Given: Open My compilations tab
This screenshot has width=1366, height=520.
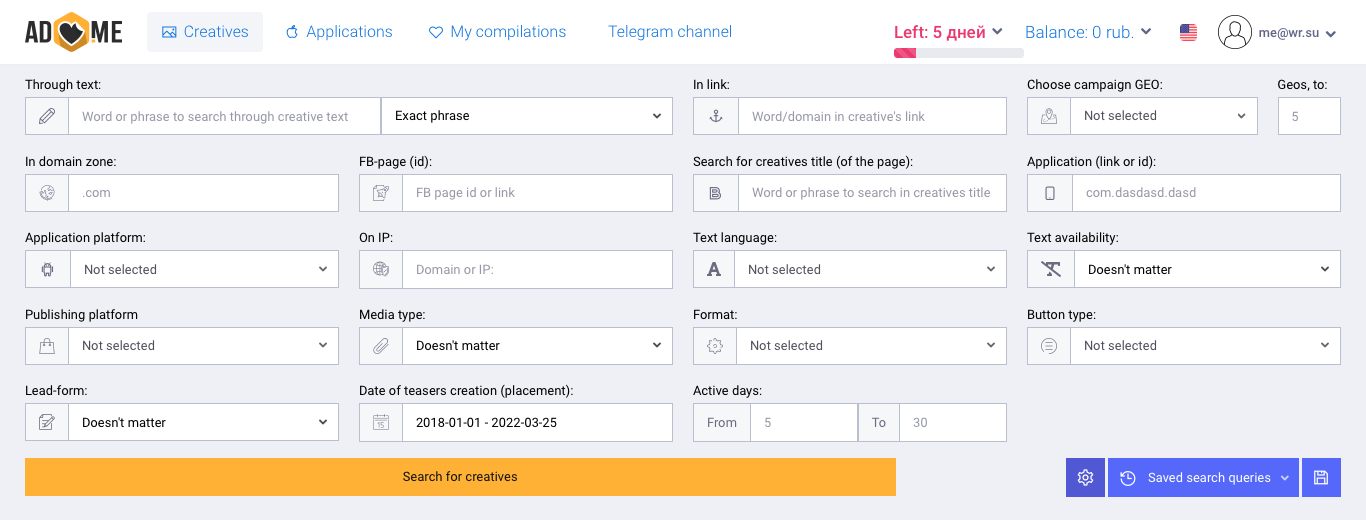Looking at the screenshot, I should coord(497,32).
